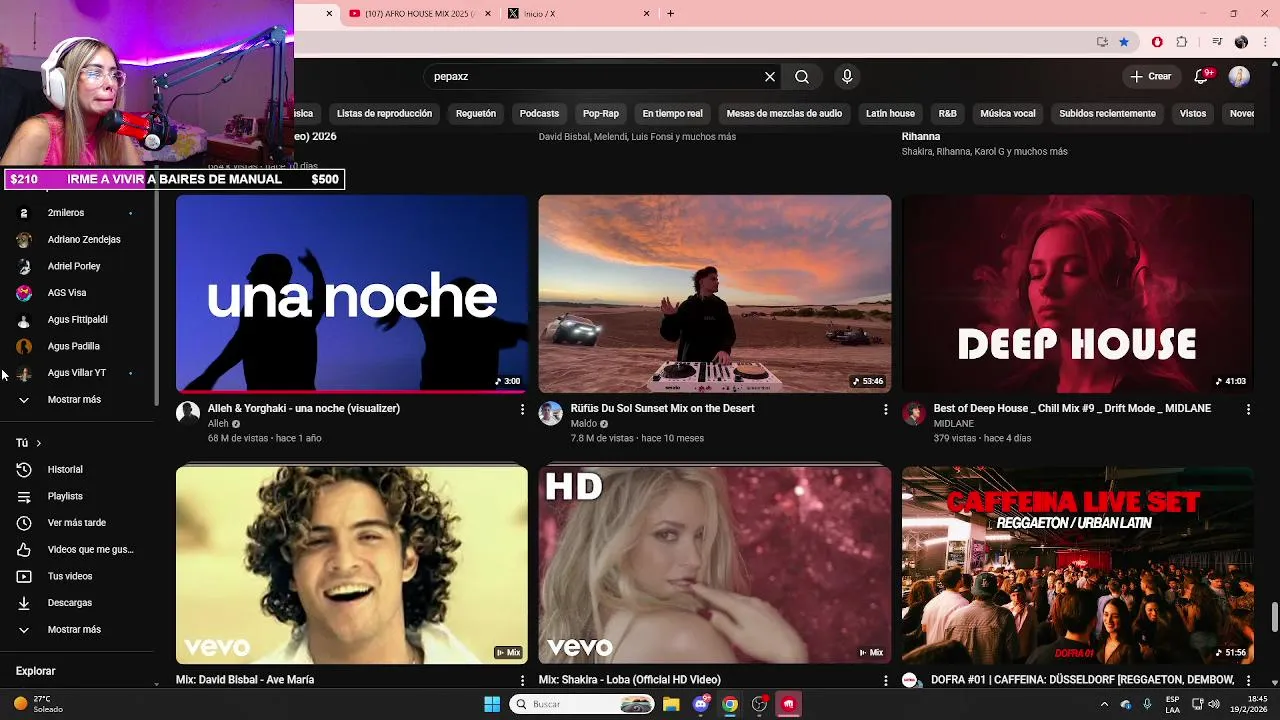The image size is (1280, 720).
Task: Select the Vistos filter chip
Action: click(x=1193, y=113)
